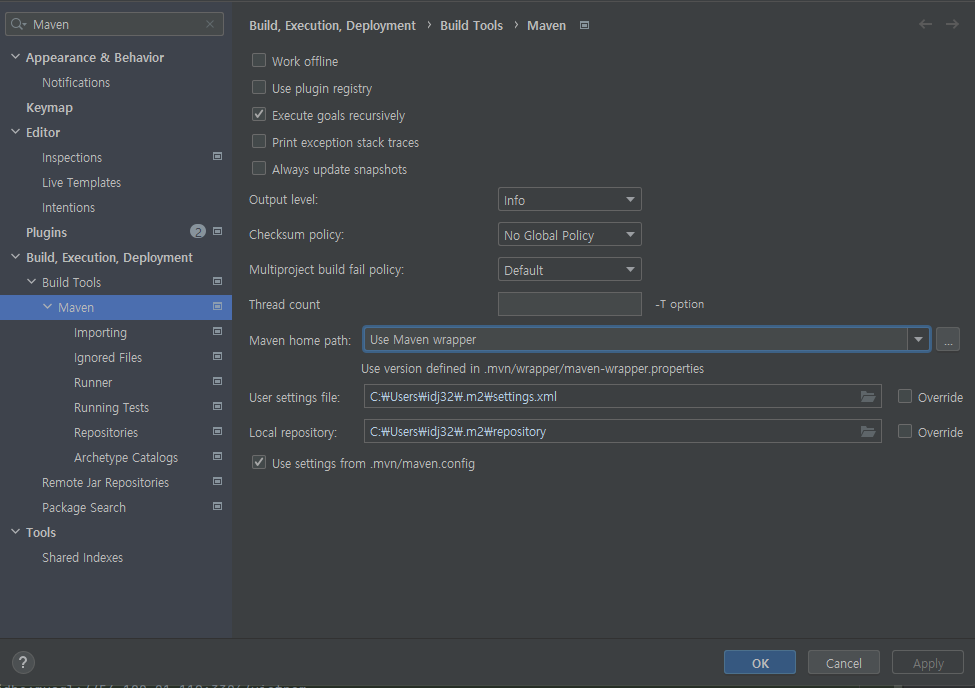975x688 pixels.
Task: Open help with the question mark button
Action: (x=23, y=662)
